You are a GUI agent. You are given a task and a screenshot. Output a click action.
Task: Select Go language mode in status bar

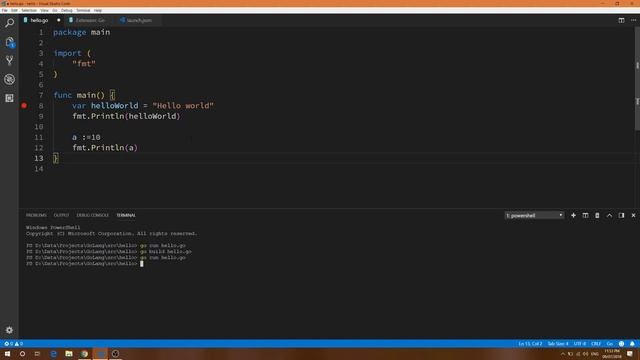pos(609,344)
